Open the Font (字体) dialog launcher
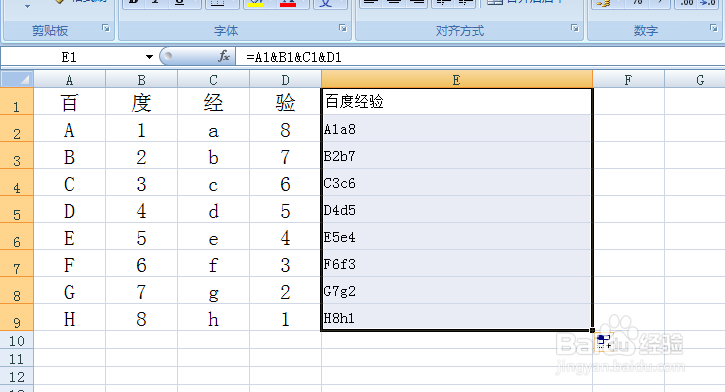 (343, 28)
